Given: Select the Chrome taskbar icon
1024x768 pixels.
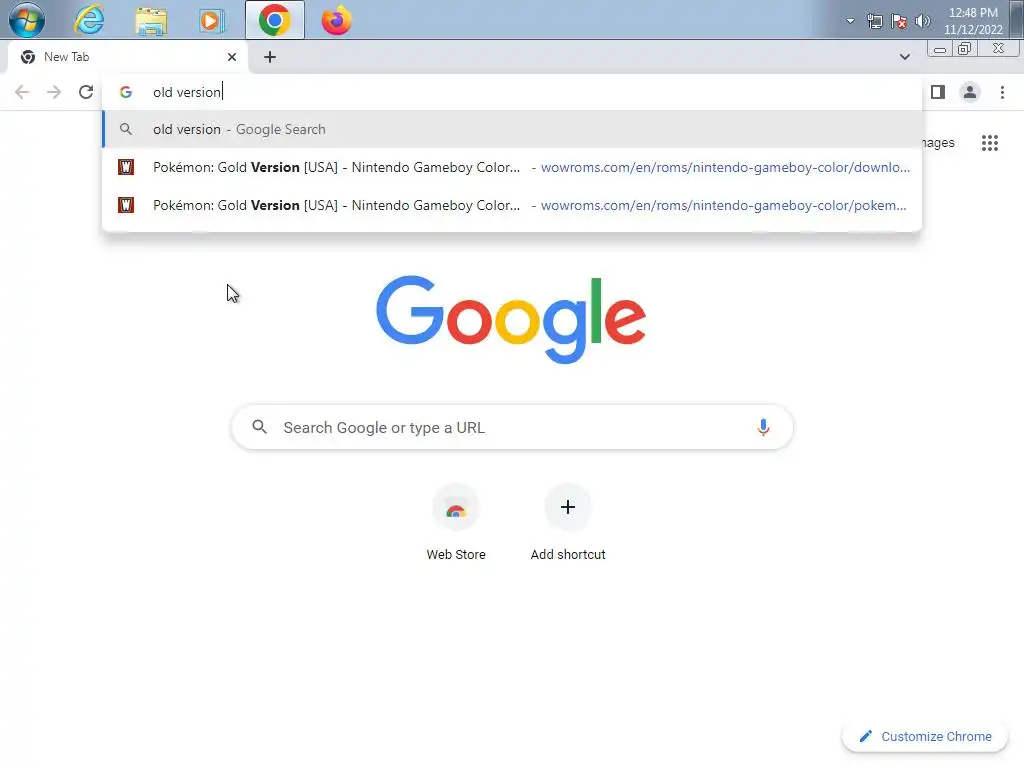Looking at the screenshot, I should [275, 20].
